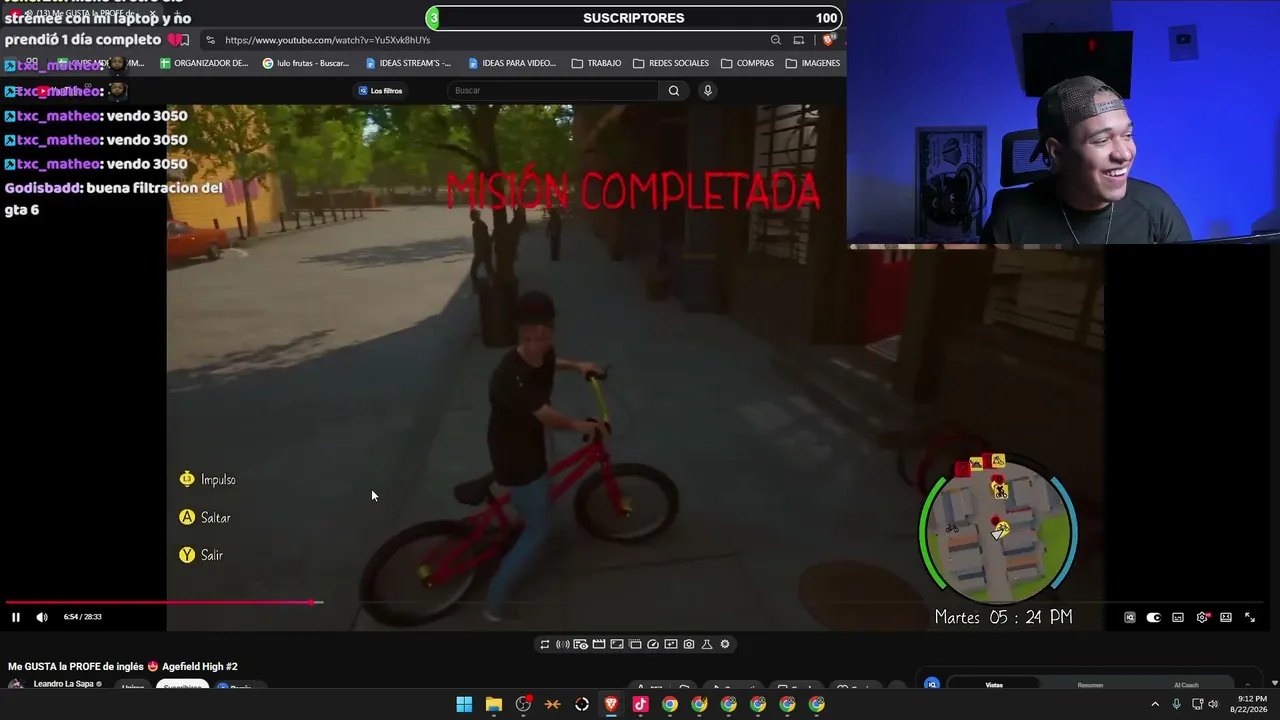Click the SUSCRIPTORES goal bar overlay

click(634, 18)
